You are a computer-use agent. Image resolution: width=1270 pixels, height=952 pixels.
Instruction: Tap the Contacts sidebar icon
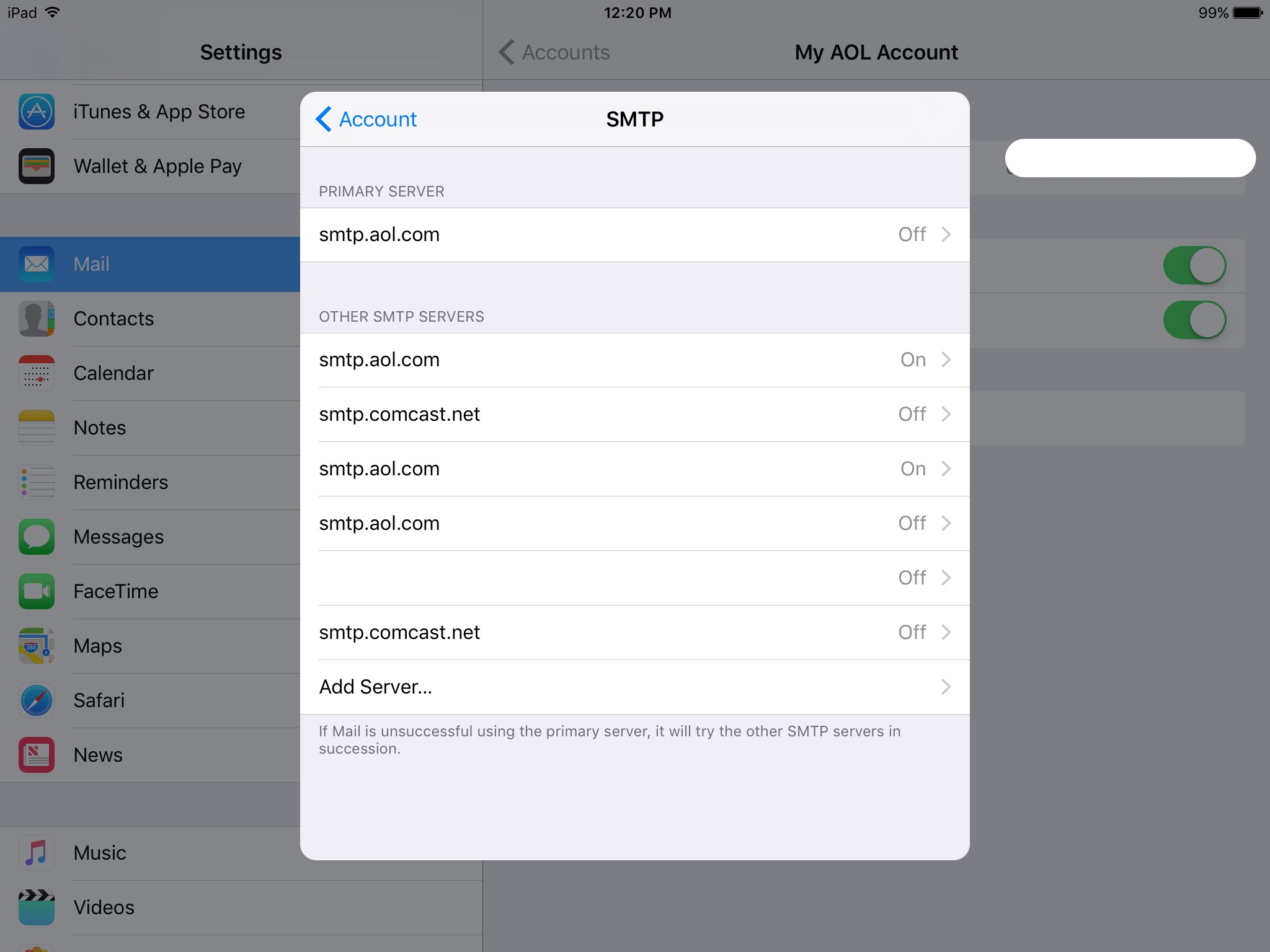(37, 319)
